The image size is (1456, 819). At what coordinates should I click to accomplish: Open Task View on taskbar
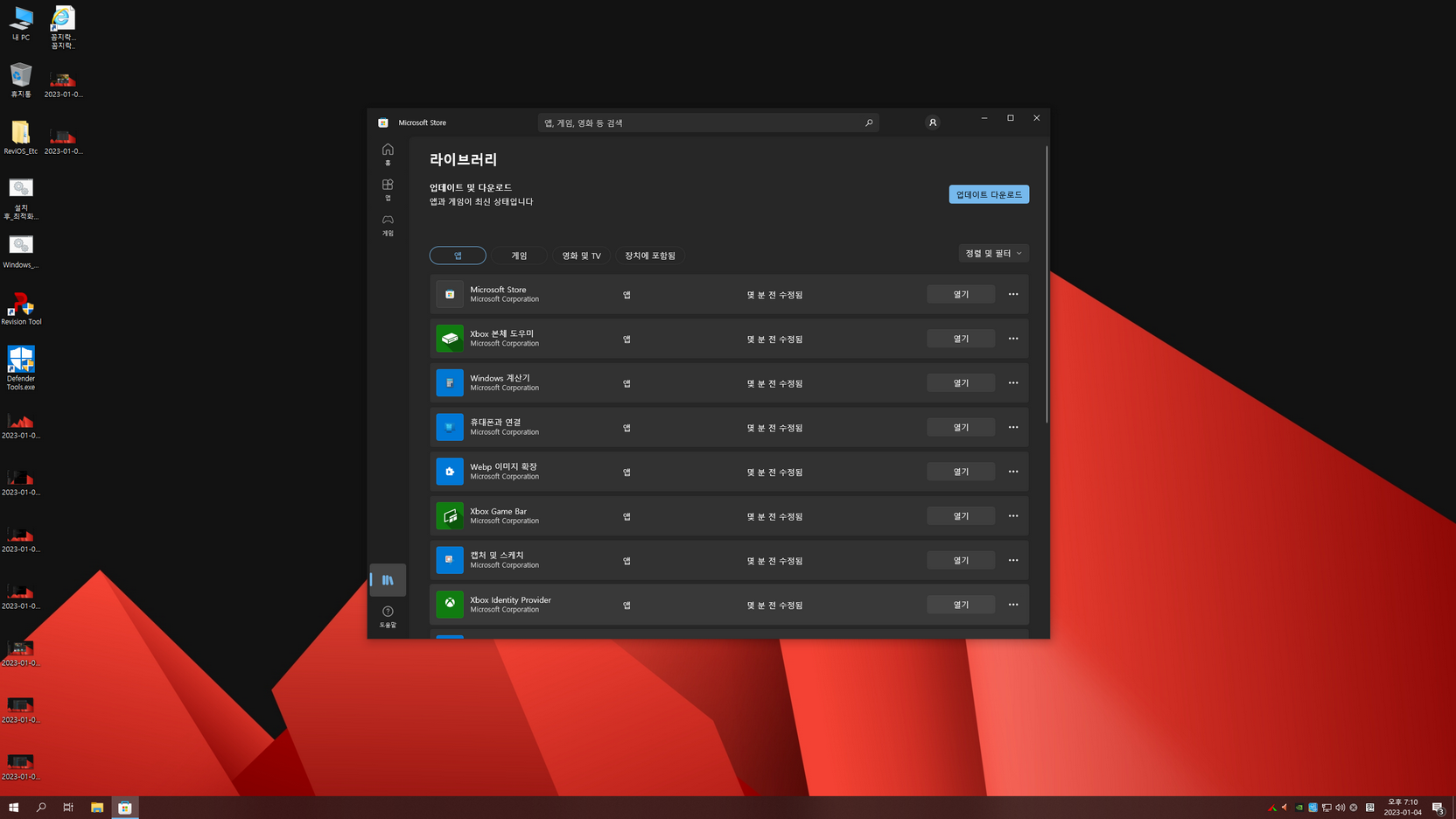[x=68, y=808]
